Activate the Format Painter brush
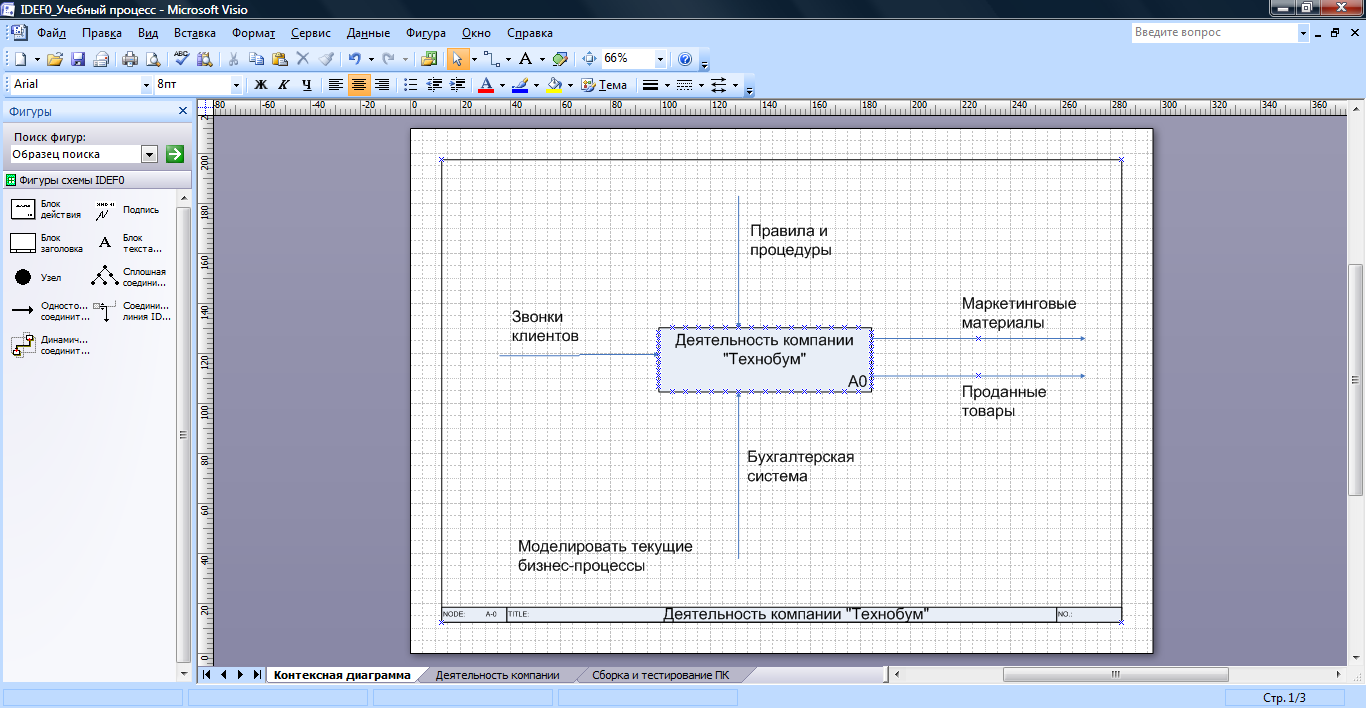Screen dimensions: 1366x708 tap(326, 59)
